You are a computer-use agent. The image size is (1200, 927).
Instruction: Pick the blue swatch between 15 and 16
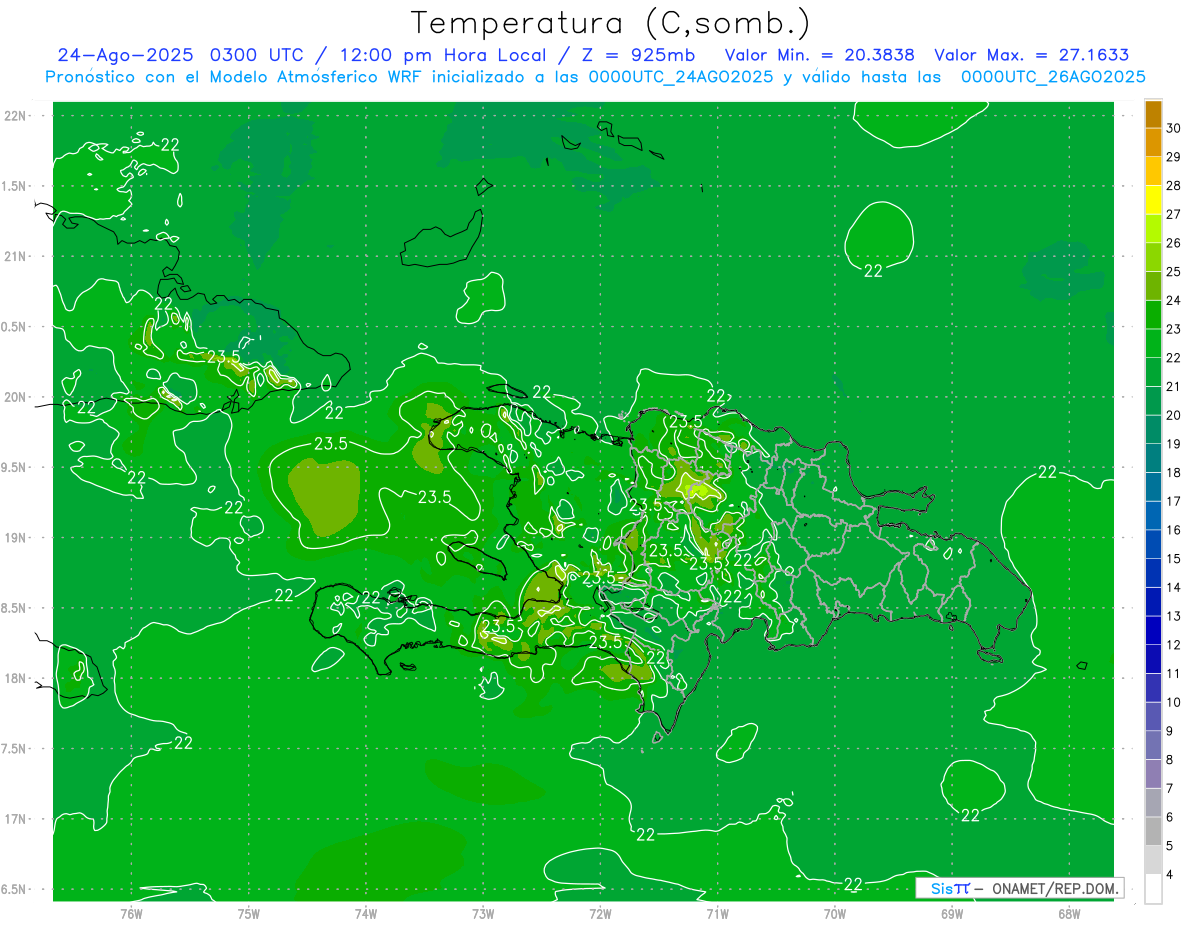coord(1153,545)
